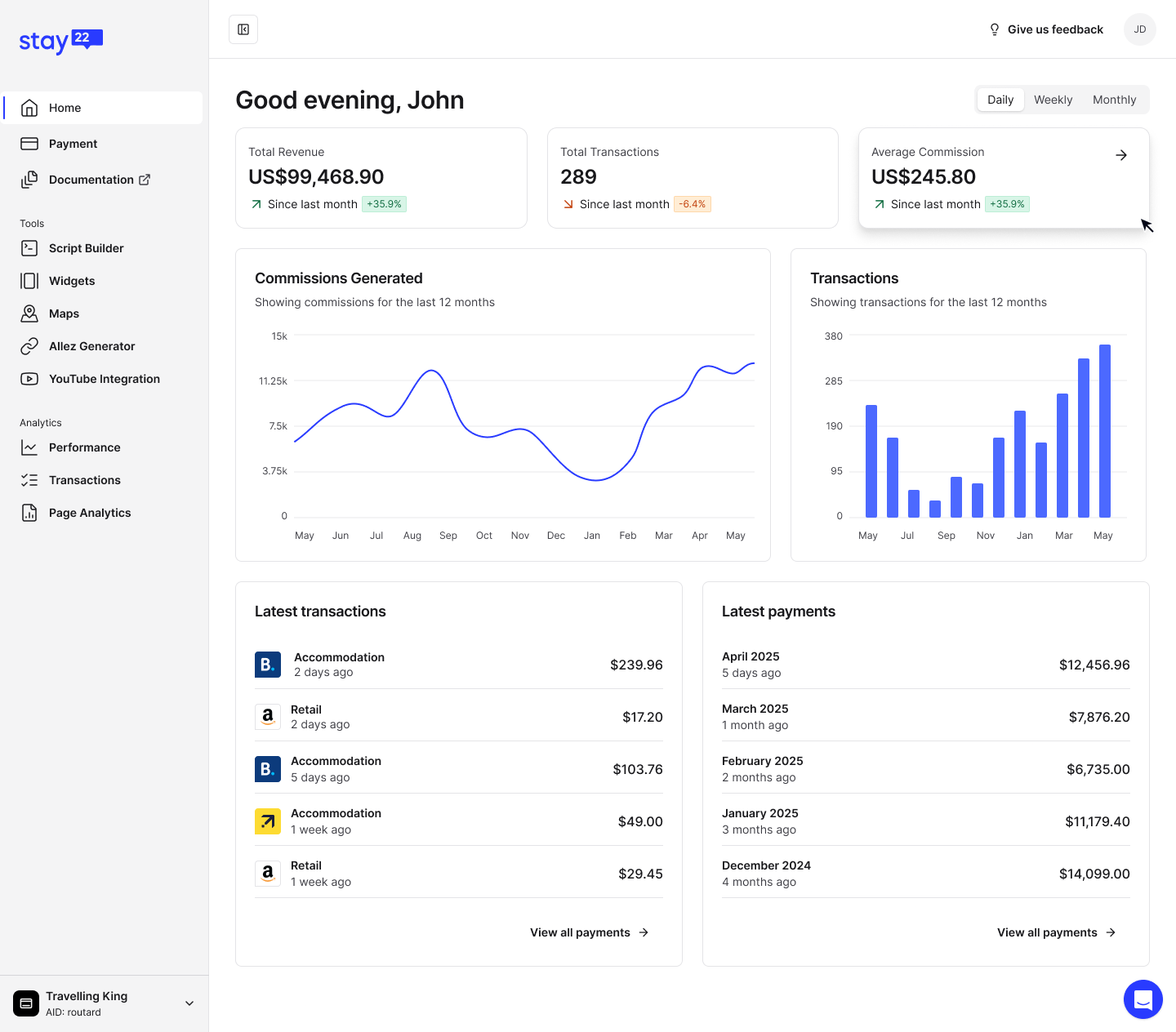The height and width of the screenshot is (1032, 1176).
Task: Switch the period toggle to Monthly
Action: tap(1114, 100)
